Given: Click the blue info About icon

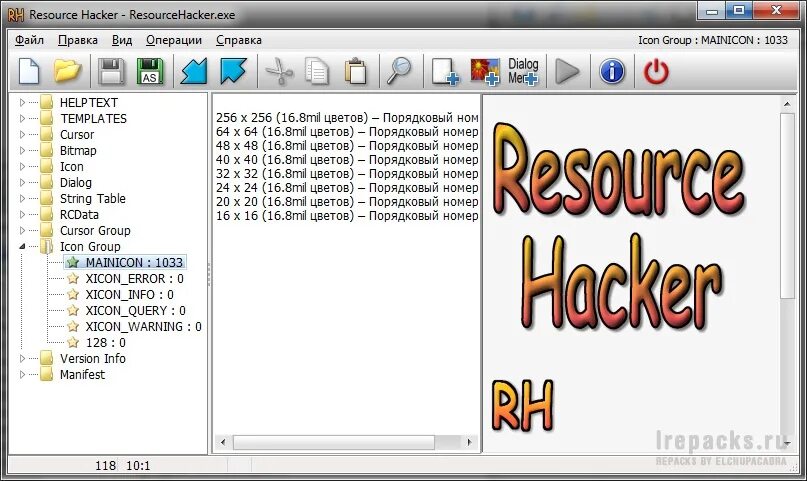Looking at the screenshot, I should click(x=612, y=71).
